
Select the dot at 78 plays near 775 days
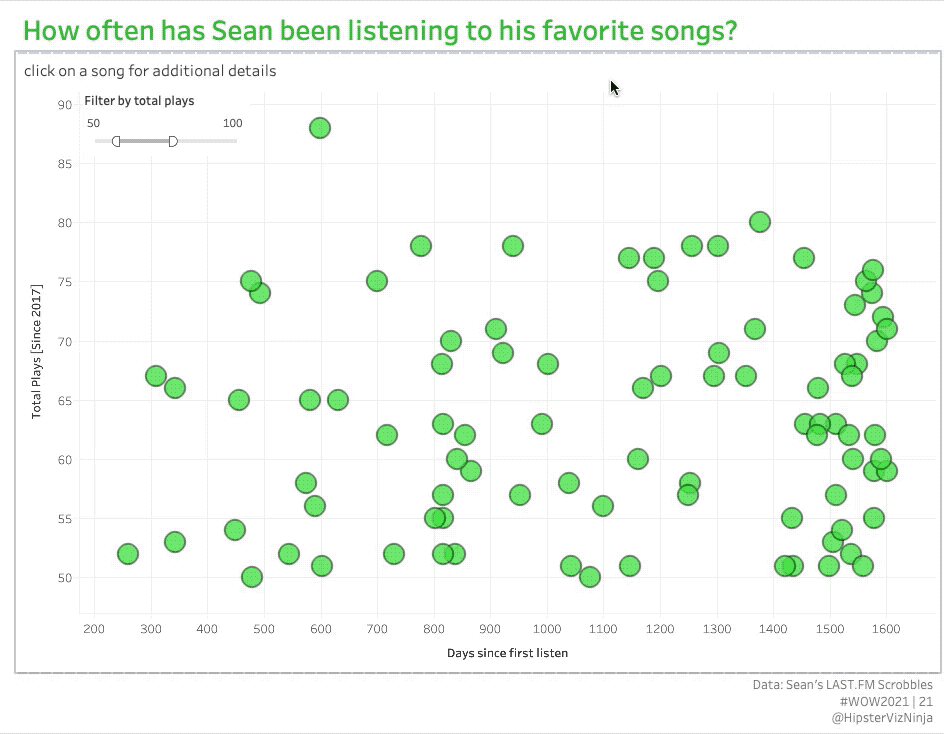(421, 246)
